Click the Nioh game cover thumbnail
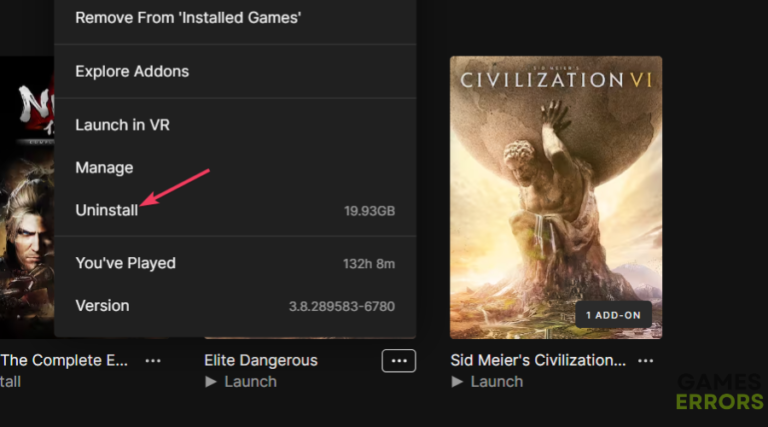The image size is (768, 427). (x=26, y=197)
